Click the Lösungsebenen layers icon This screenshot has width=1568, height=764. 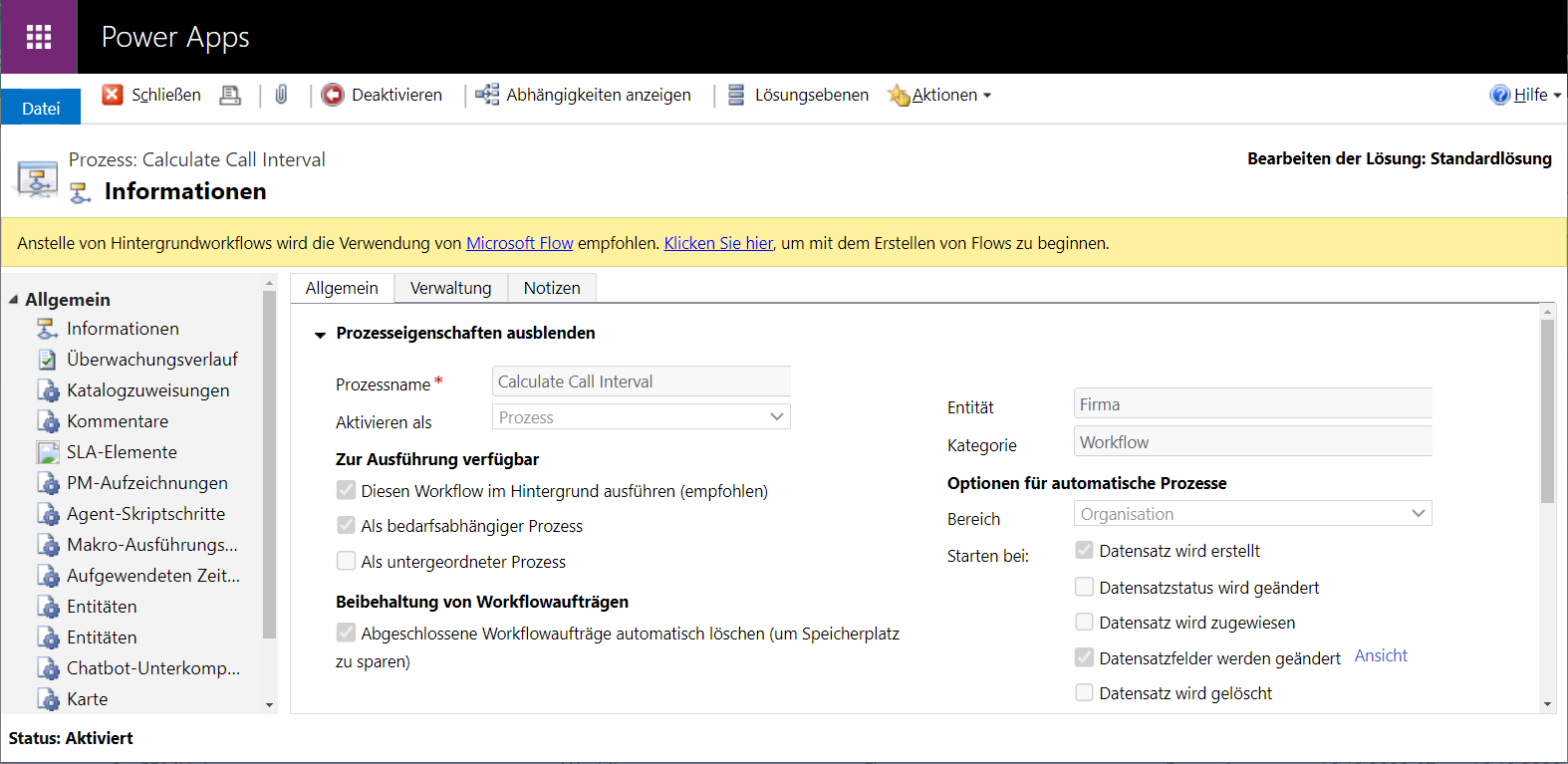pos(736,95)
